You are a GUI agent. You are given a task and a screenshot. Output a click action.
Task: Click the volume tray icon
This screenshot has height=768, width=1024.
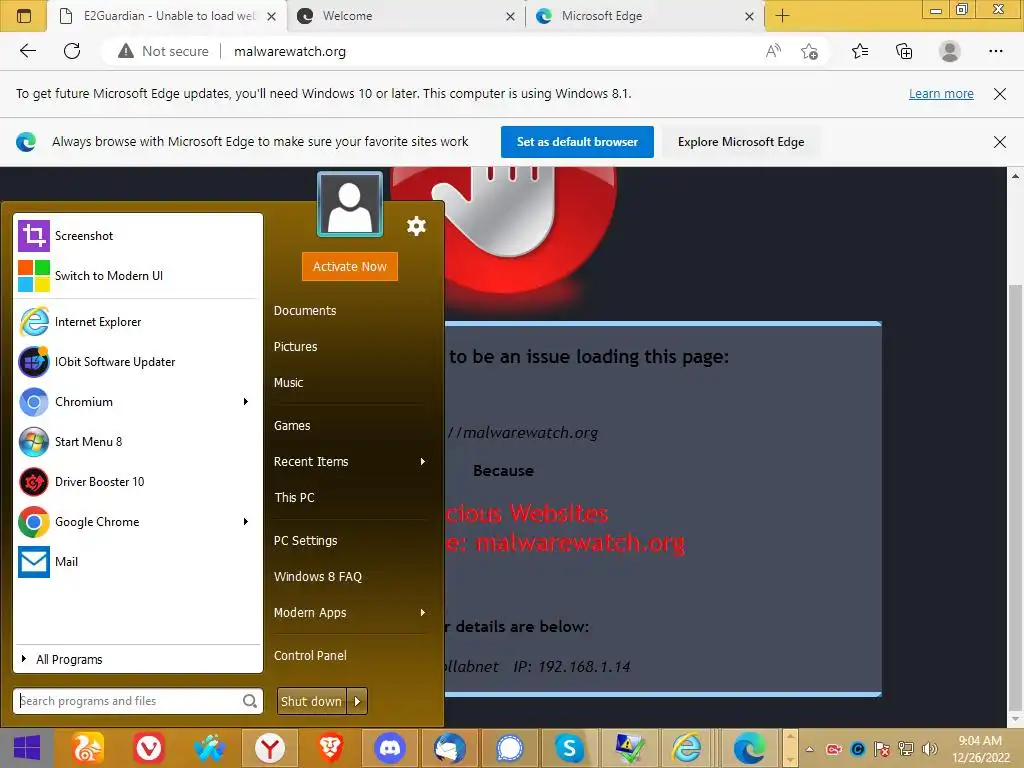[930, 749]
